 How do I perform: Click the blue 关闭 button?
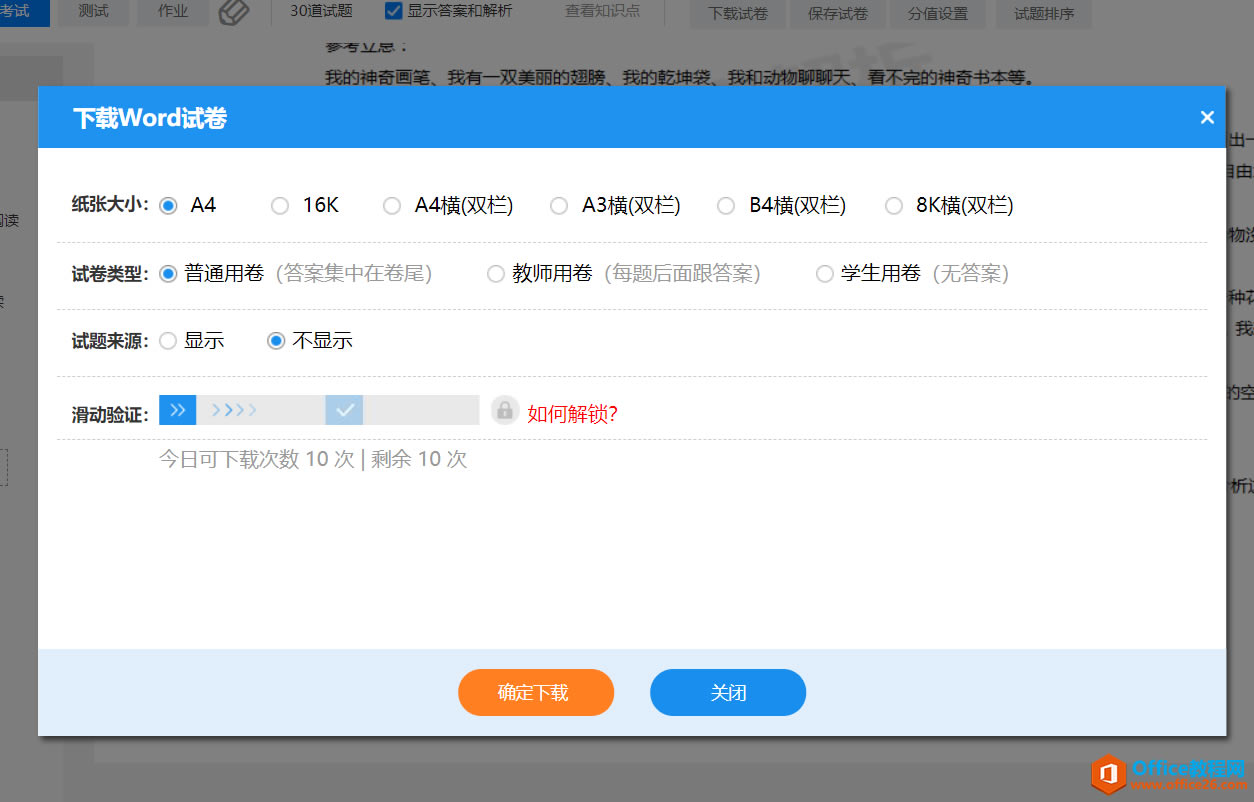(x=728, y=692)
